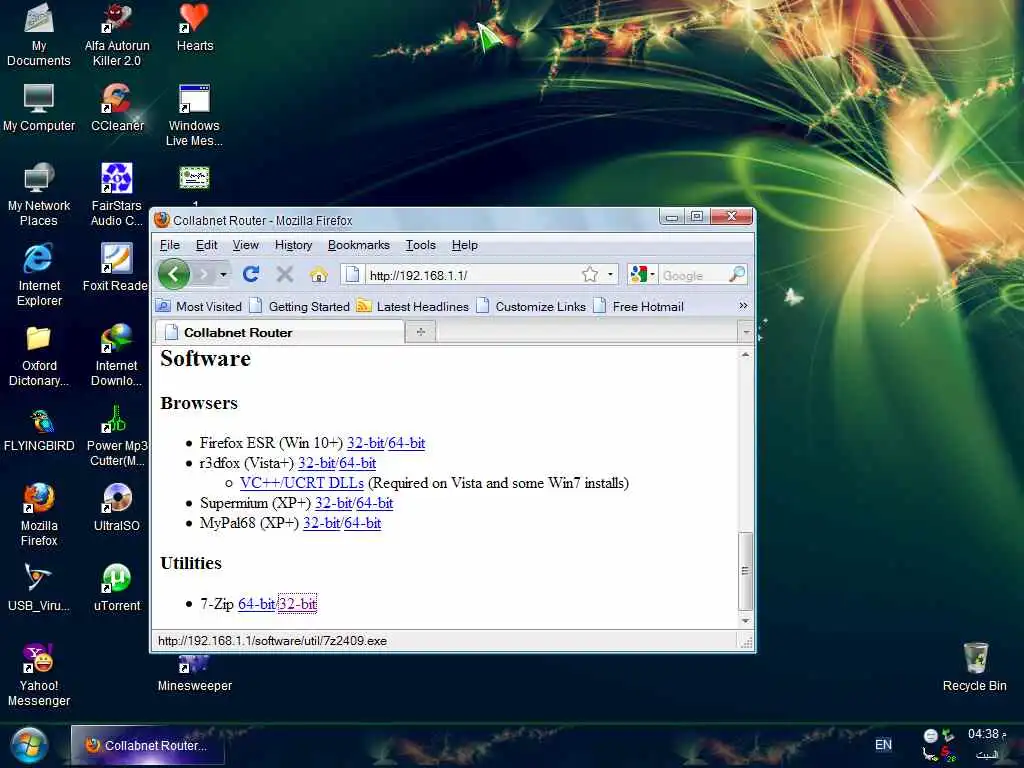Download Supermium 32-bit link
Image resolution: width=1024 pixels, height=768 pixels.
point(334,503)
